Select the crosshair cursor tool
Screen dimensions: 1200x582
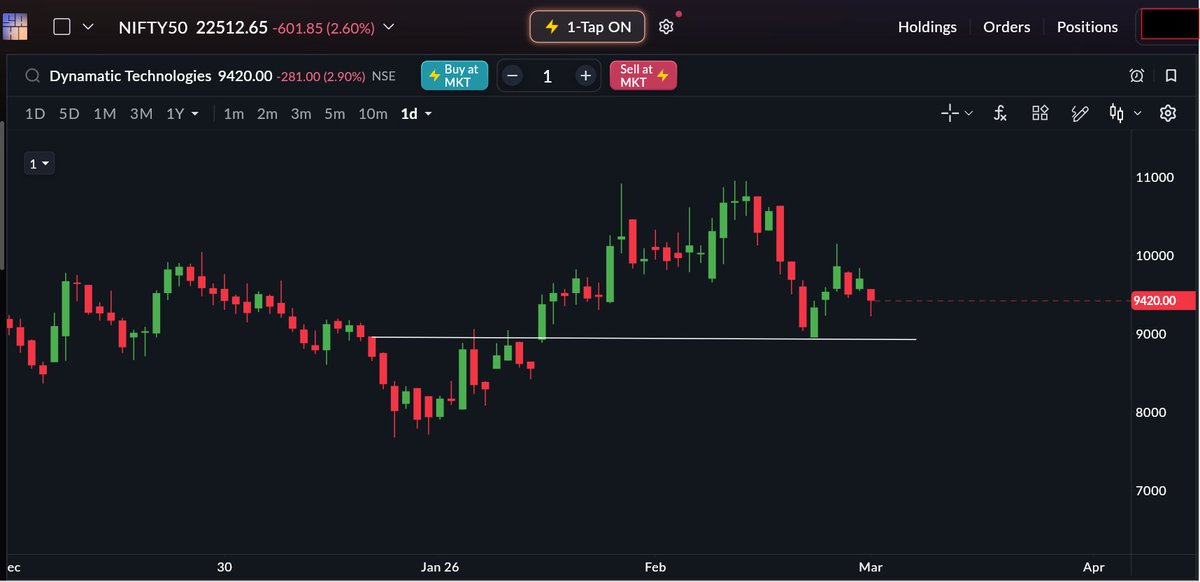pos(950,114)
